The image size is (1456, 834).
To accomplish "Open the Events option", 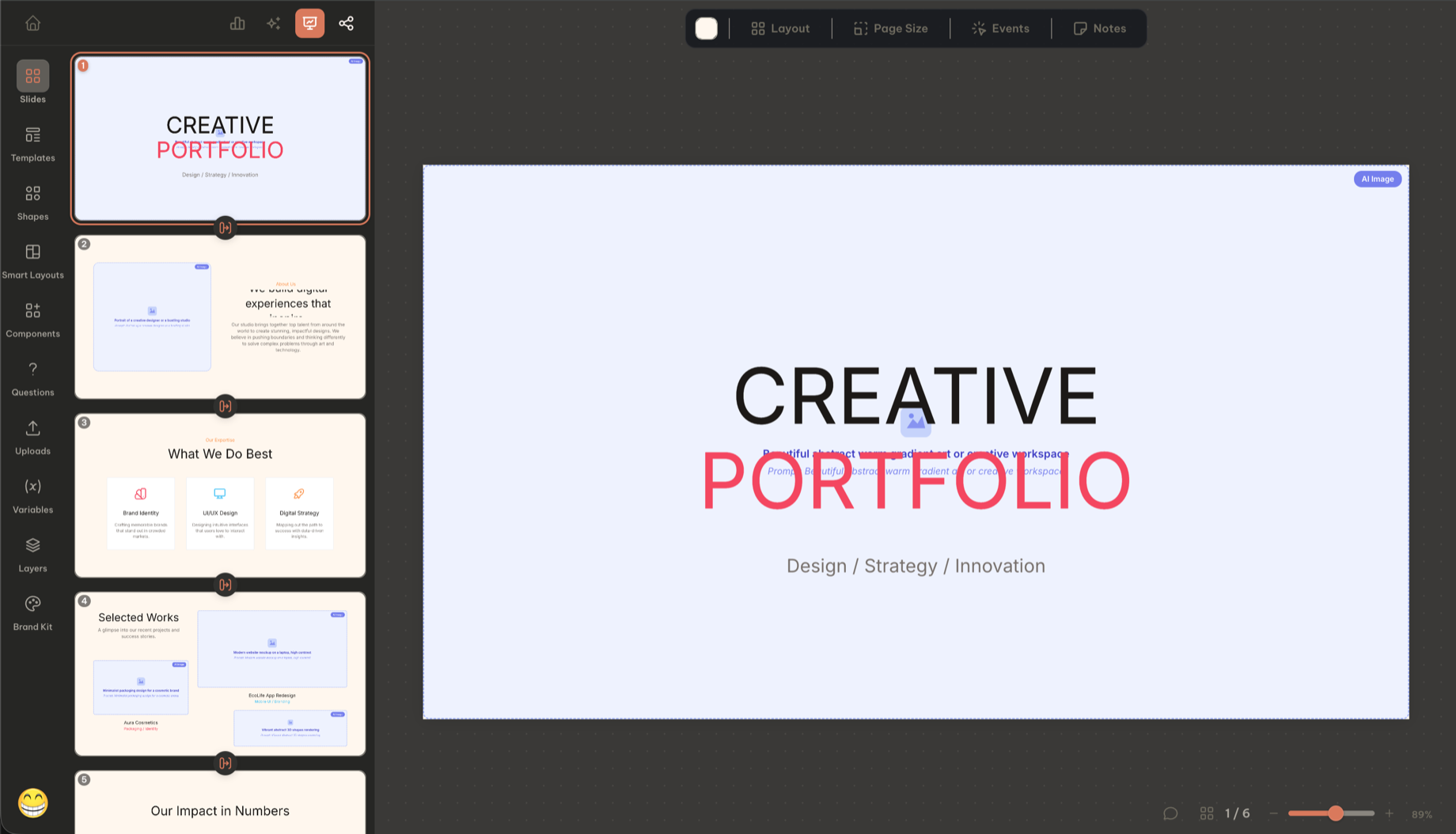I will click(x=1000, y=28).
